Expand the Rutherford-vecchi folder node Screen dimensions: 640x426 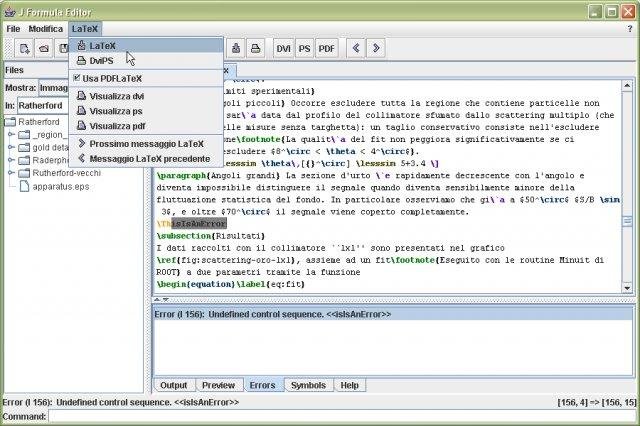click(10, 172)
